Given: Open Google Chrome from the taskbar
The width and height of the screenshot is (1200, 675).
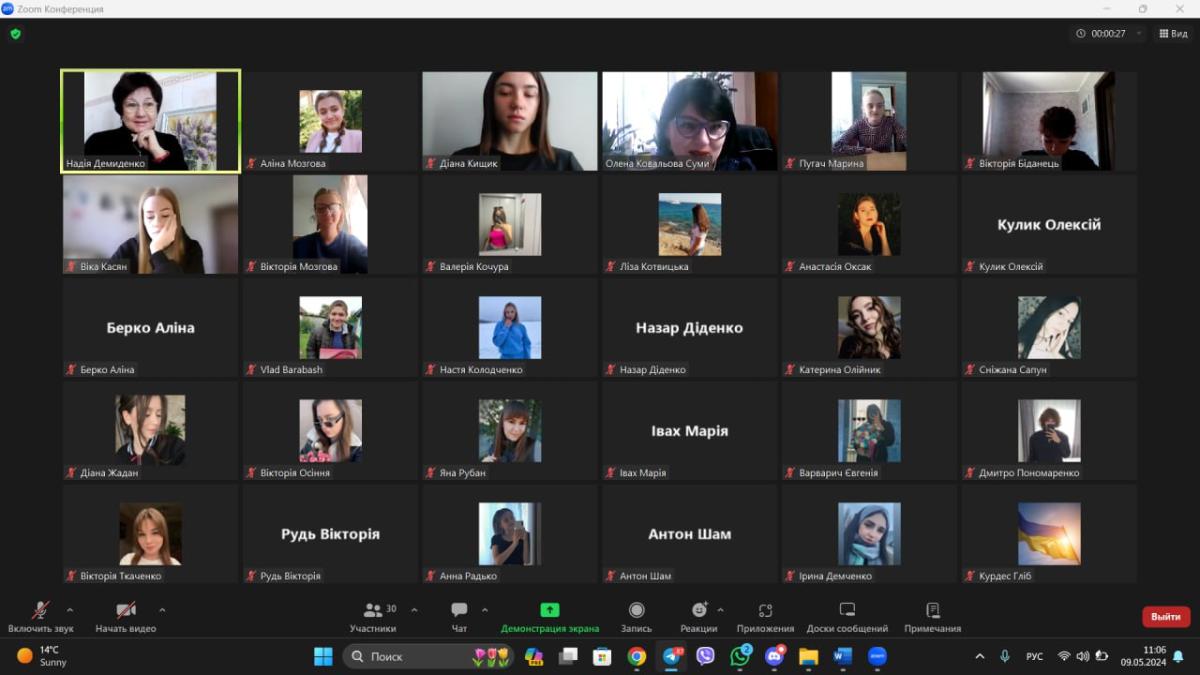Looking at the screenshot, I should click(637, 657).
